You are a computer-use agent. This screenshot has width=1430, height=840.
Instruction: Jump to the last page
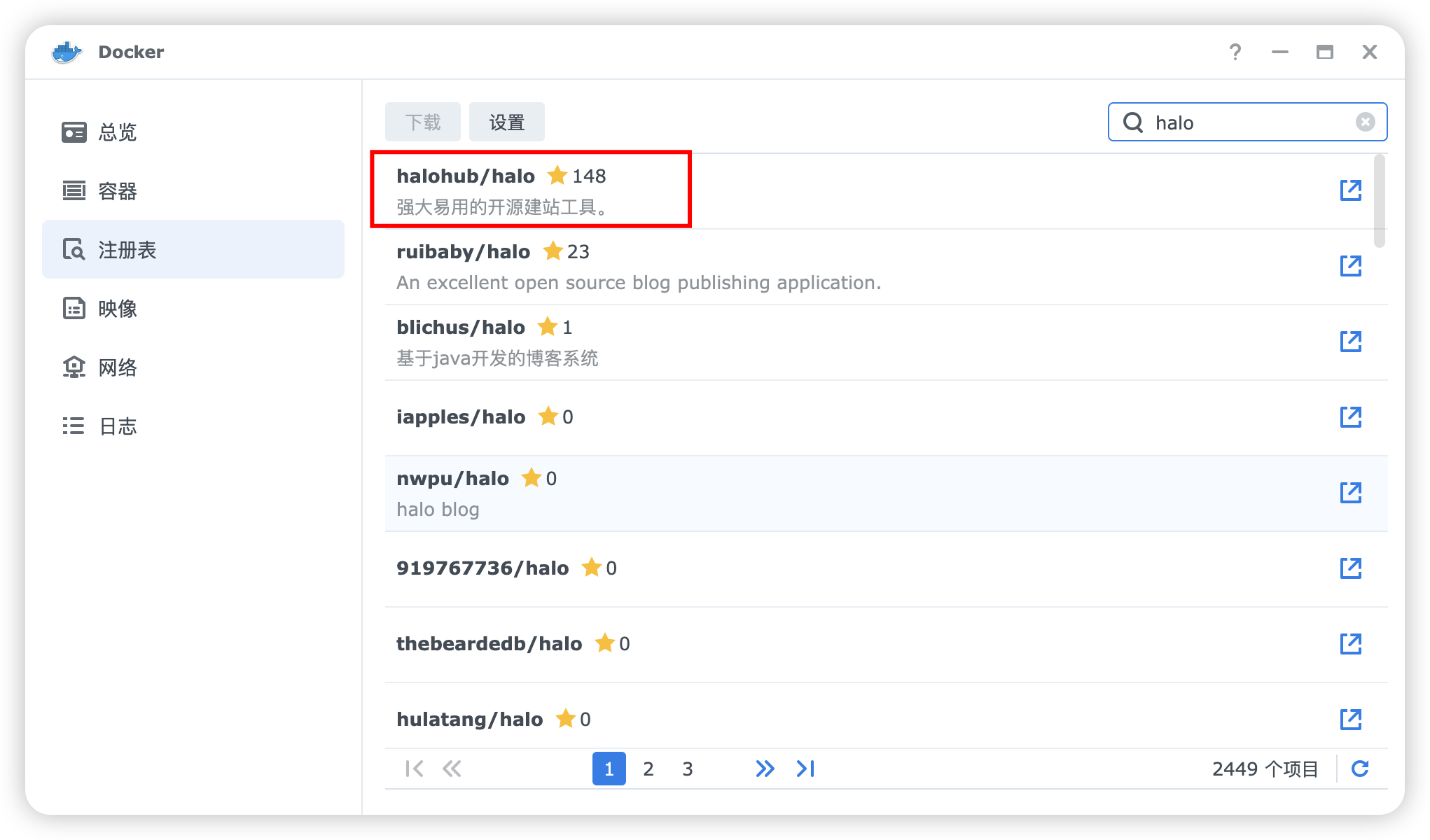805,769
